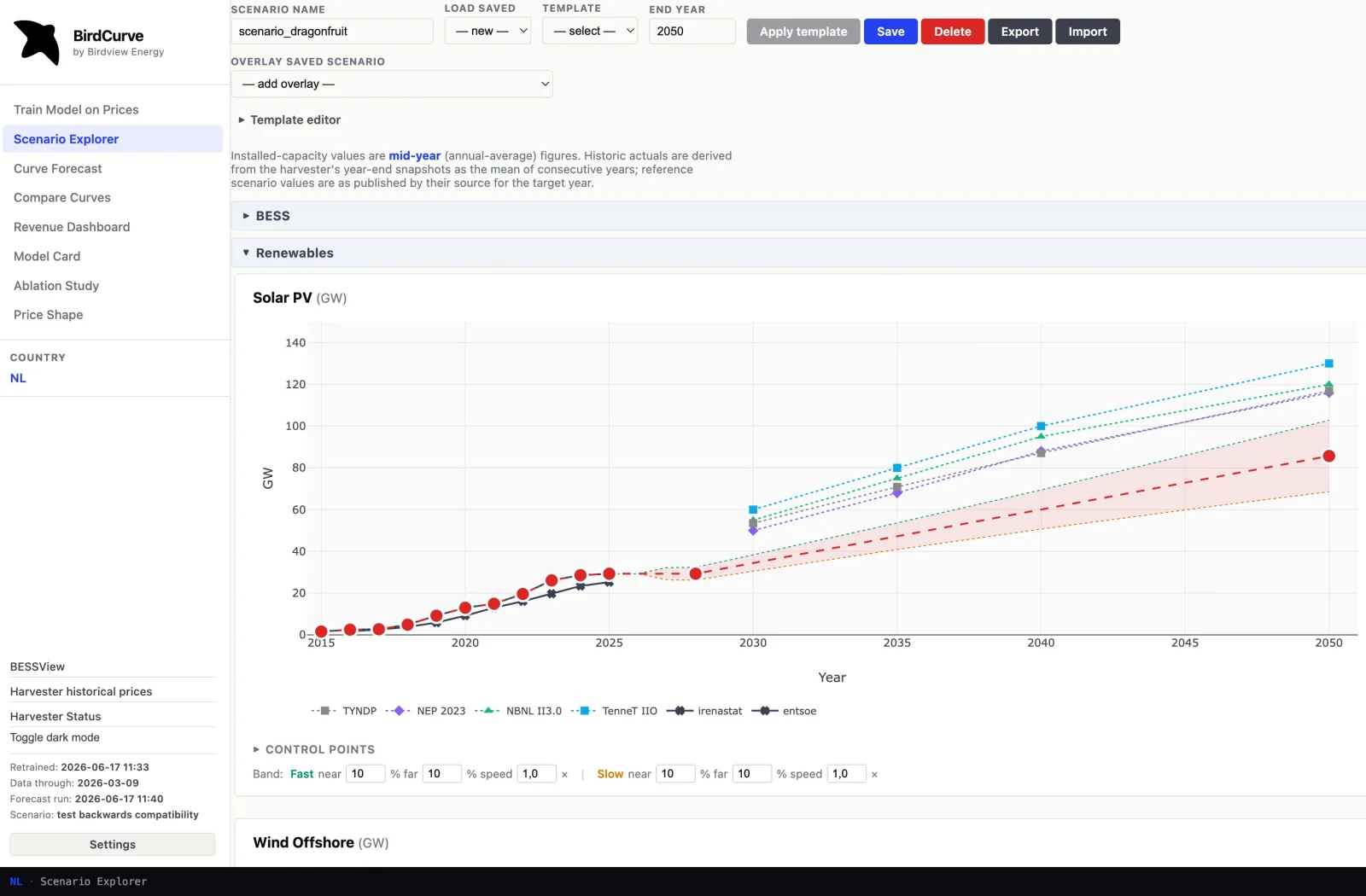Select the 2050 red control point
This screenshot has width=1366, height=896.
[1328, 457]
